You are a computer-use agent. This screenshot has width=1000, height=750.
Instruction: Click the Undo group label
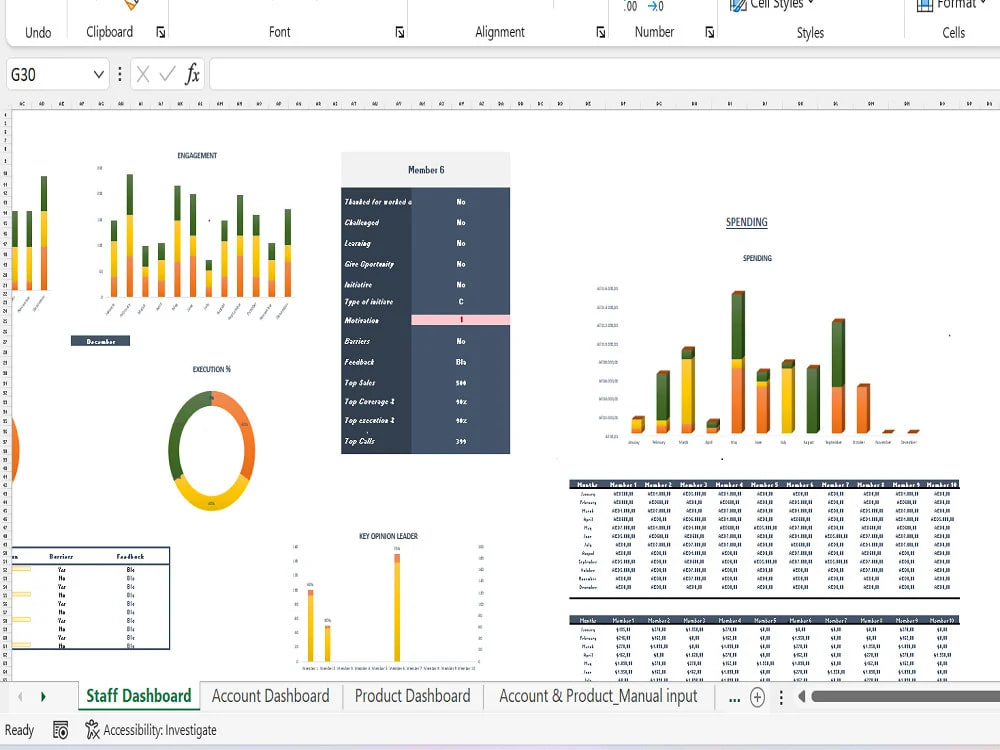pyautogui.click(x=38, y=33)
